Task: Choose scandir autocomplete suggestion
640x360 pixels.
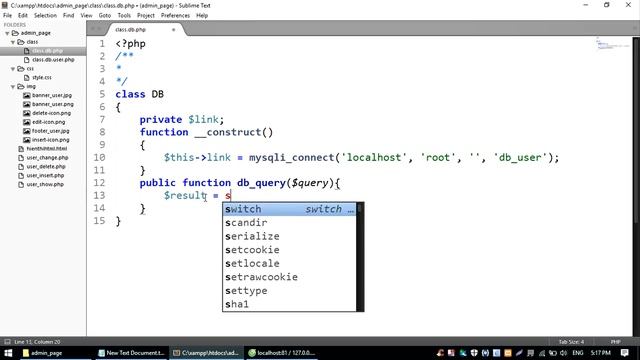Action: [x=289, y=222]
